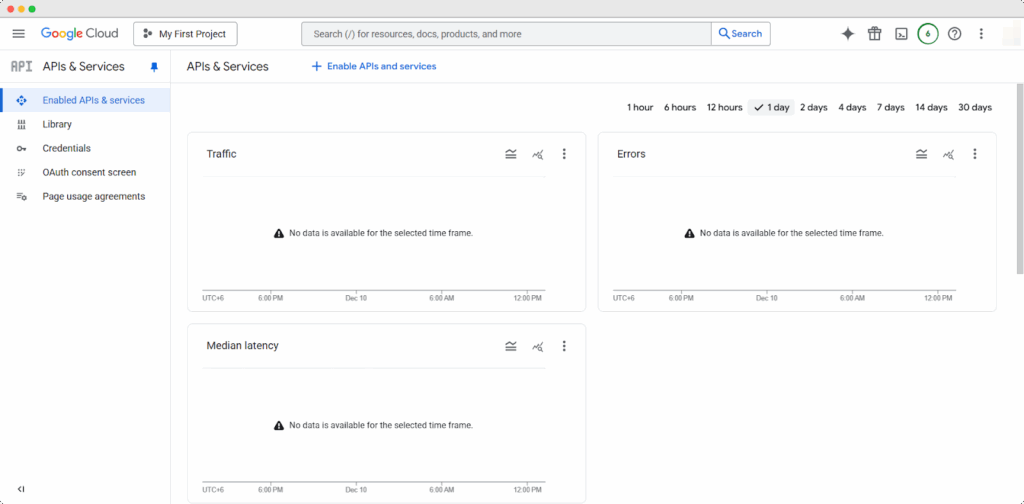
Task: Toggle legend icon on Traffic chart
Action: pyautogui.click(x=511, y=154)
